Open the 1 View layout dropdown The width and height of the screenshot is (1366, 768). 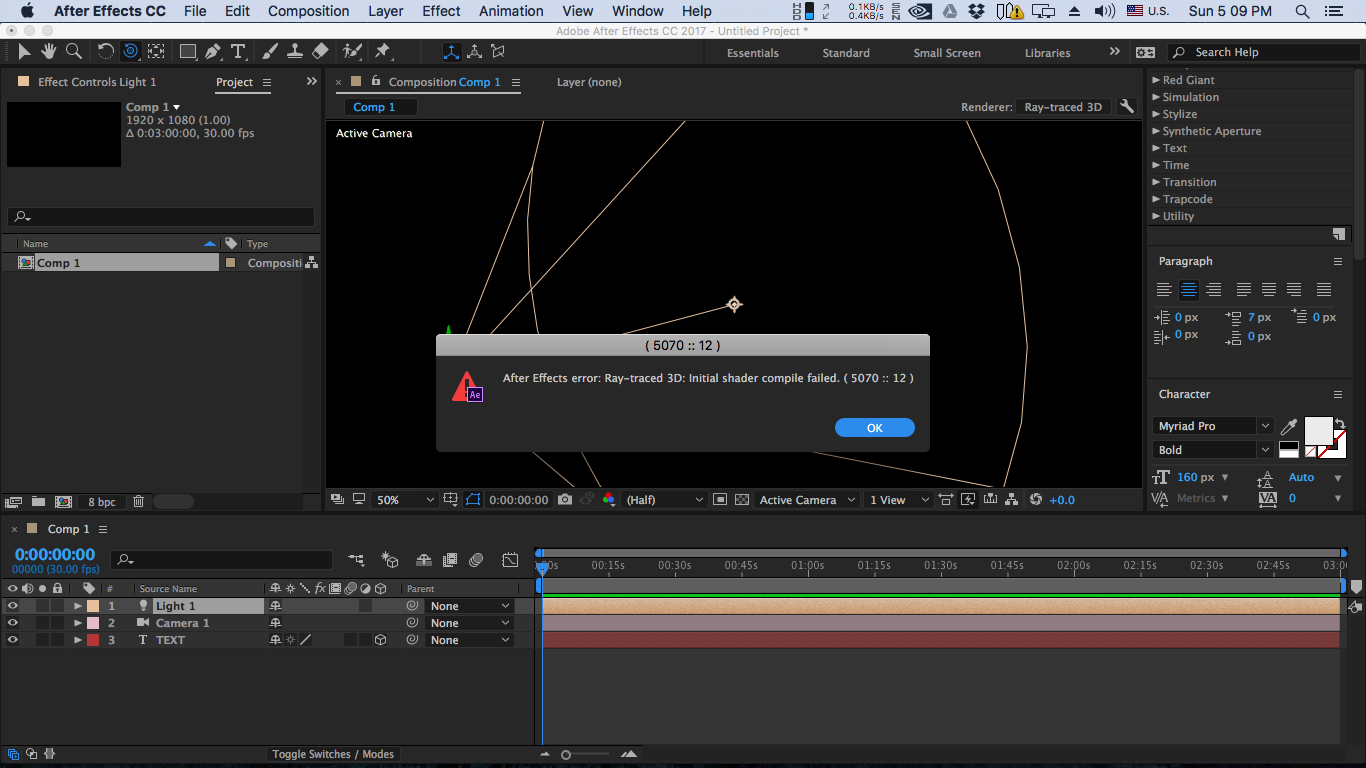898,500
